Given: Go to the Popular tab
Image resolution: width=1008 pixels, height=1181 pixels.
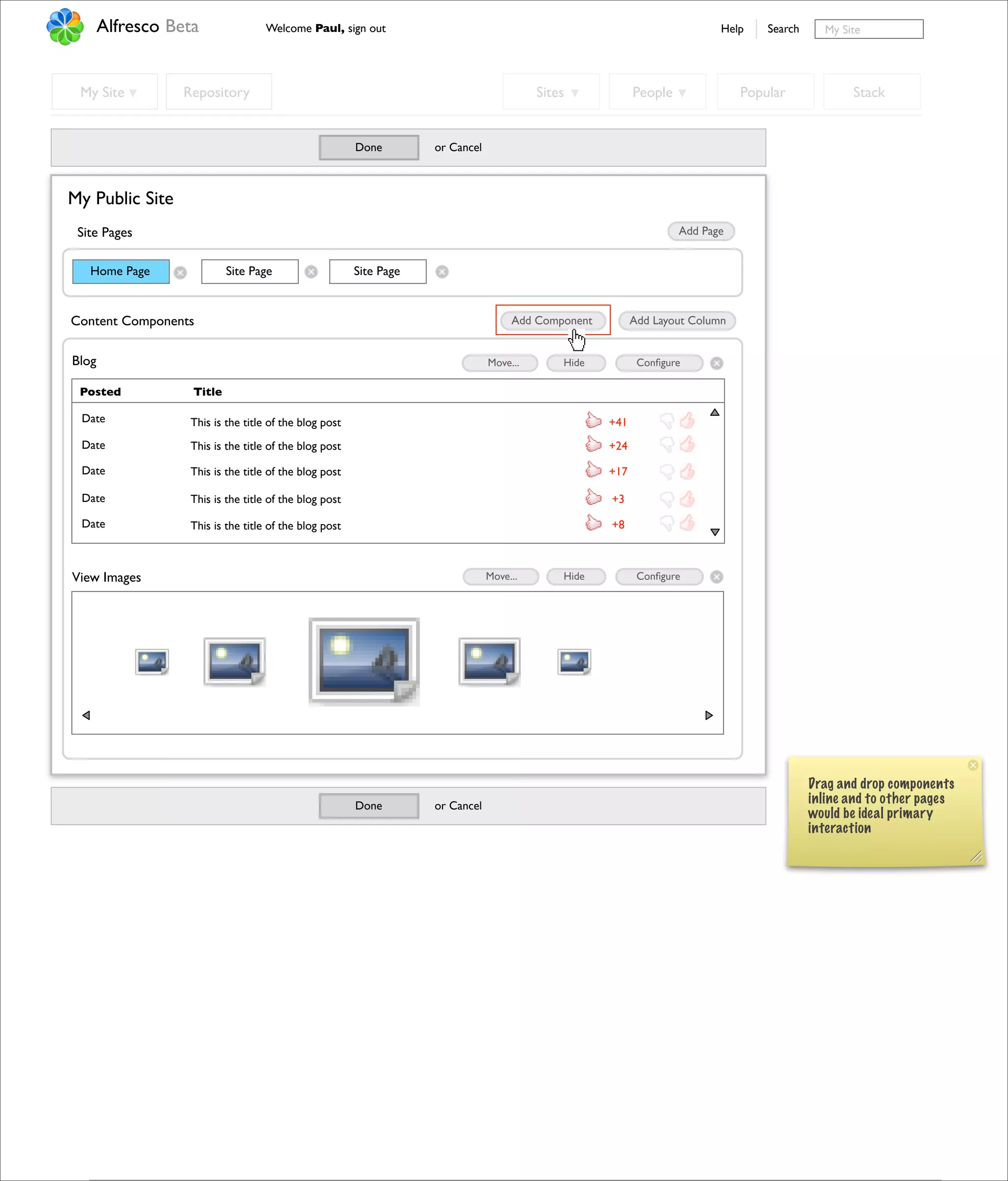Looking at the screenshot, I should (765, 92).
